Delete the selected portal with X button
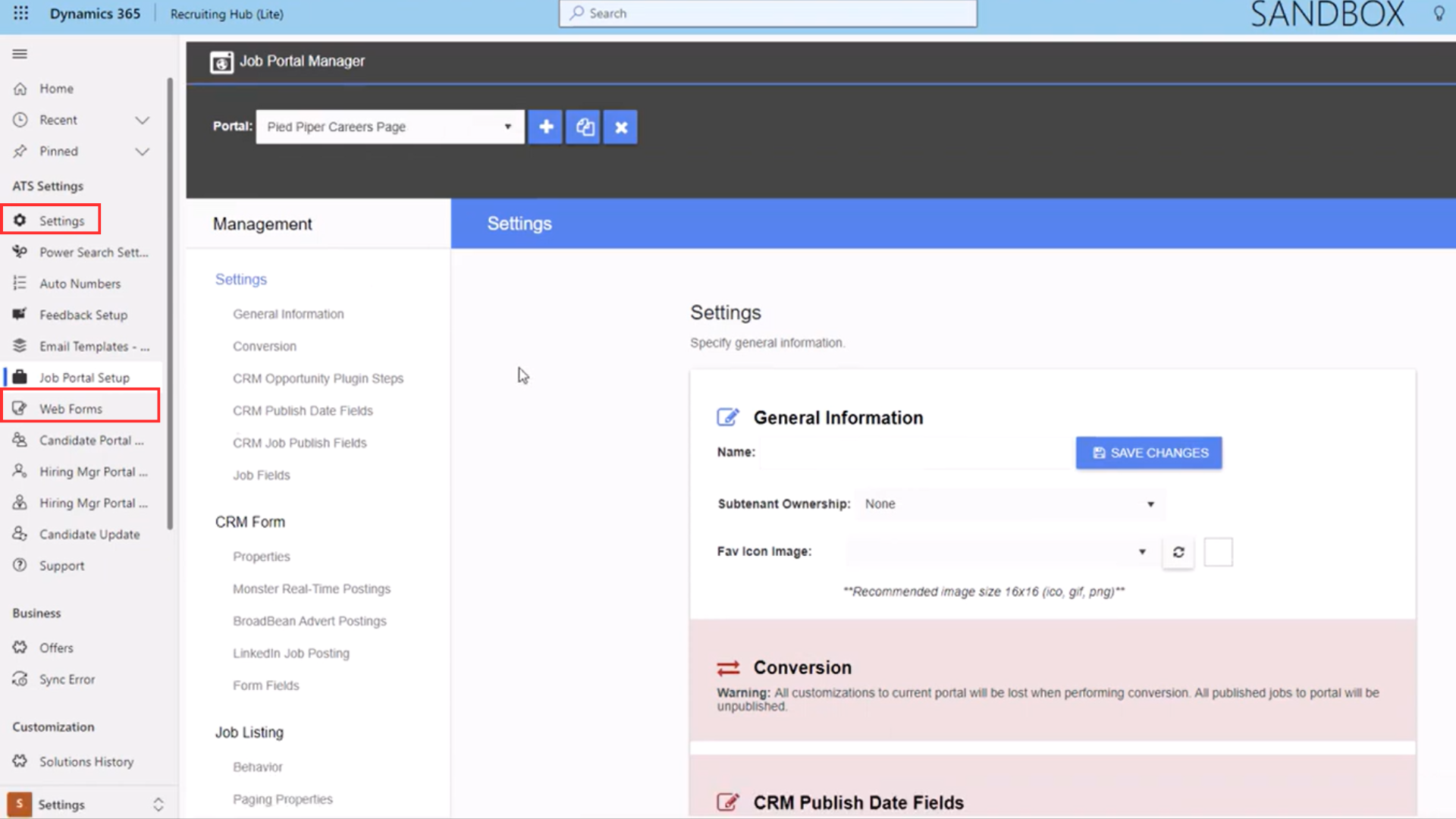Screen dimensions: 1456x819 pos(620,127)
